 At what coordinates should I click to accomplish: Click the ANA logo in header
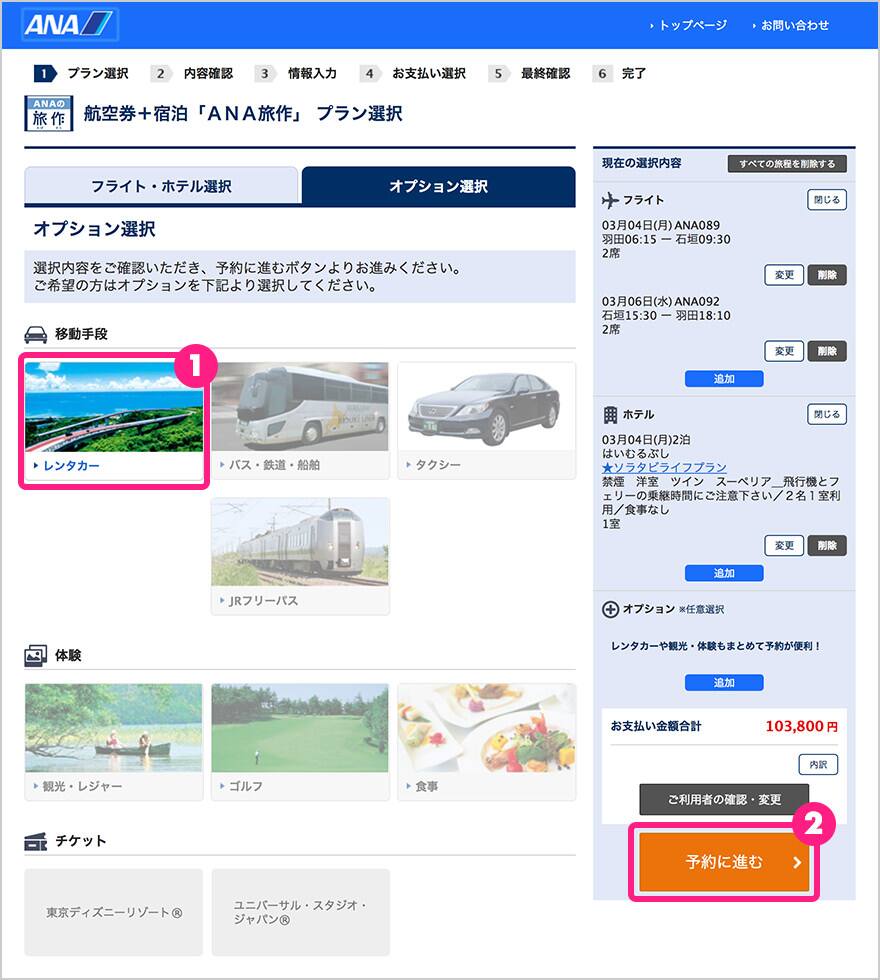[68, 25]
